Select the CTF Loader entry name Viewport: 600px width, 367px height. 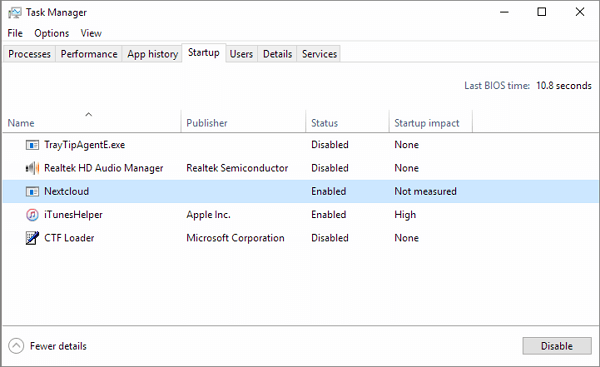69,238
